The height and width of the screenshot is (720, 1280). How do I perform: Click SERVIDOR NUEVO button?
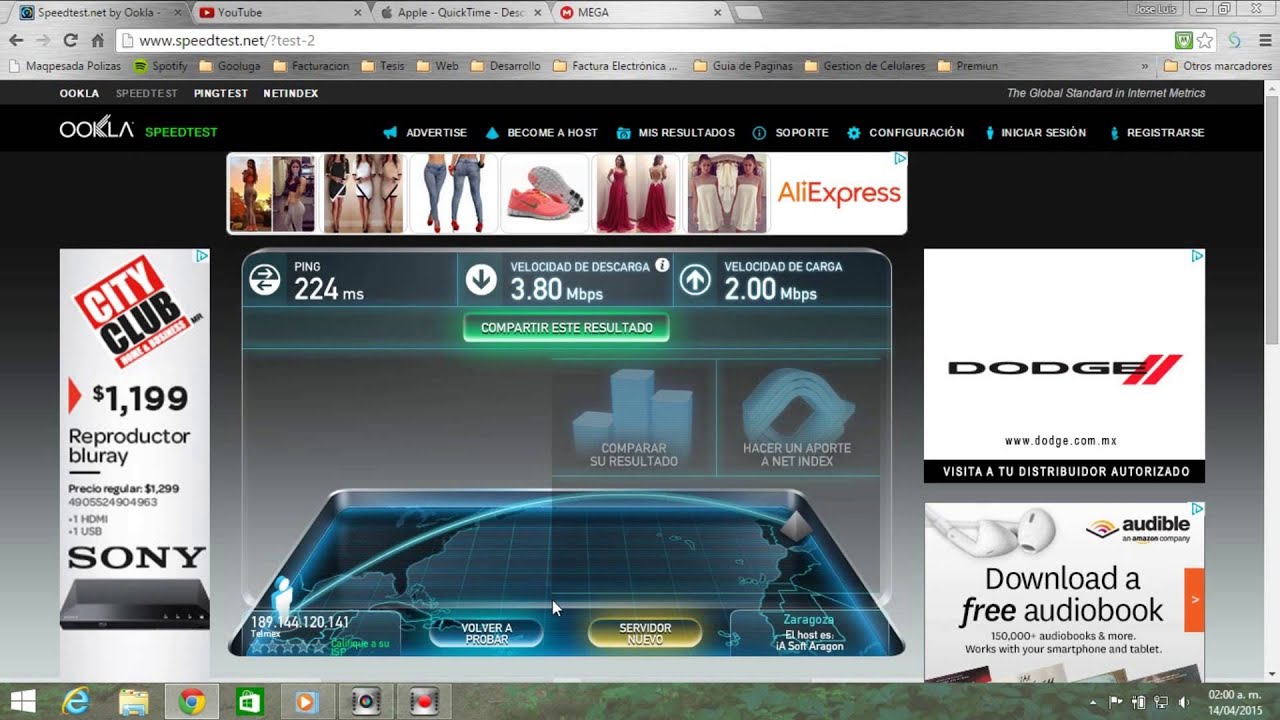click(645, 633)
